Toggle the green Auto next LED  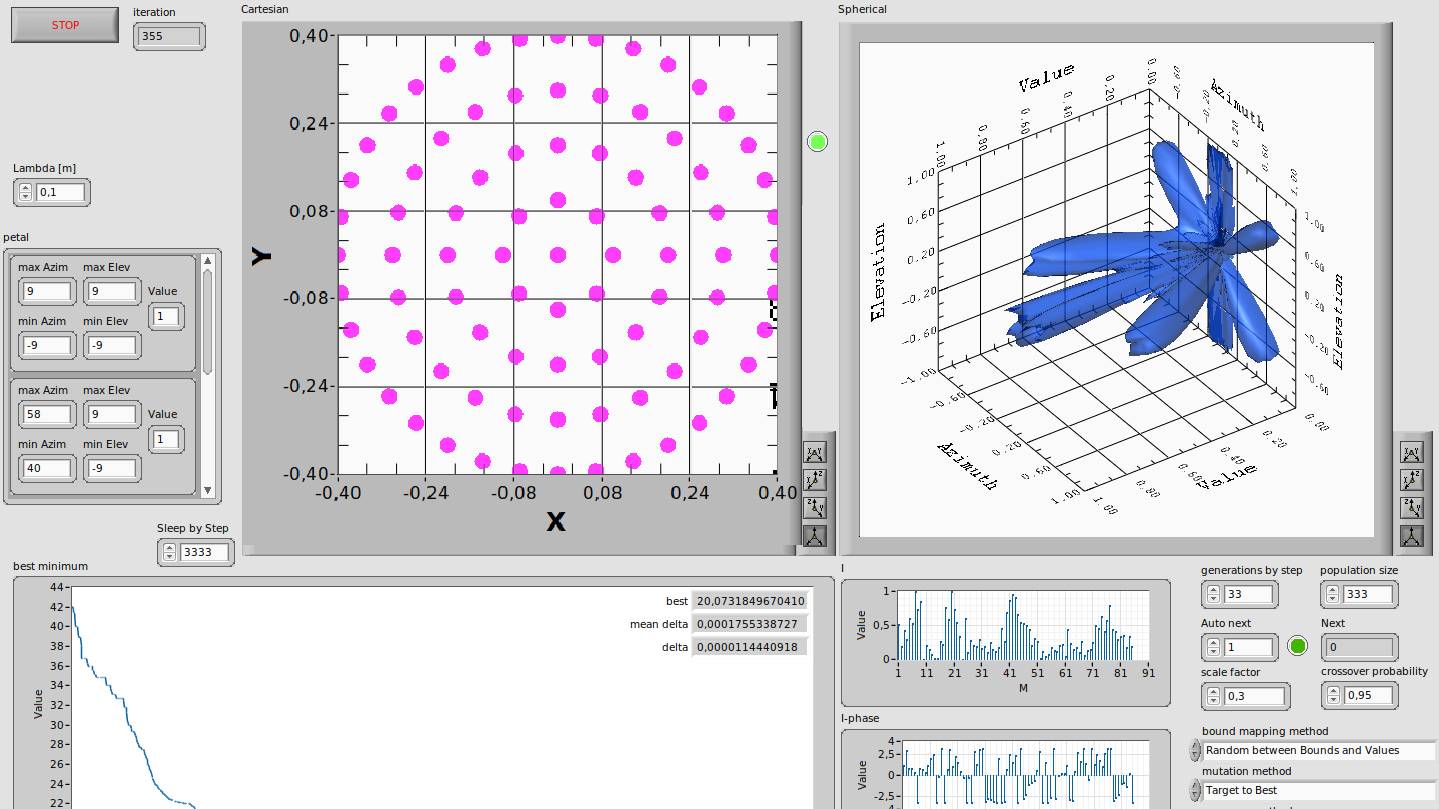pos(1298,646)
